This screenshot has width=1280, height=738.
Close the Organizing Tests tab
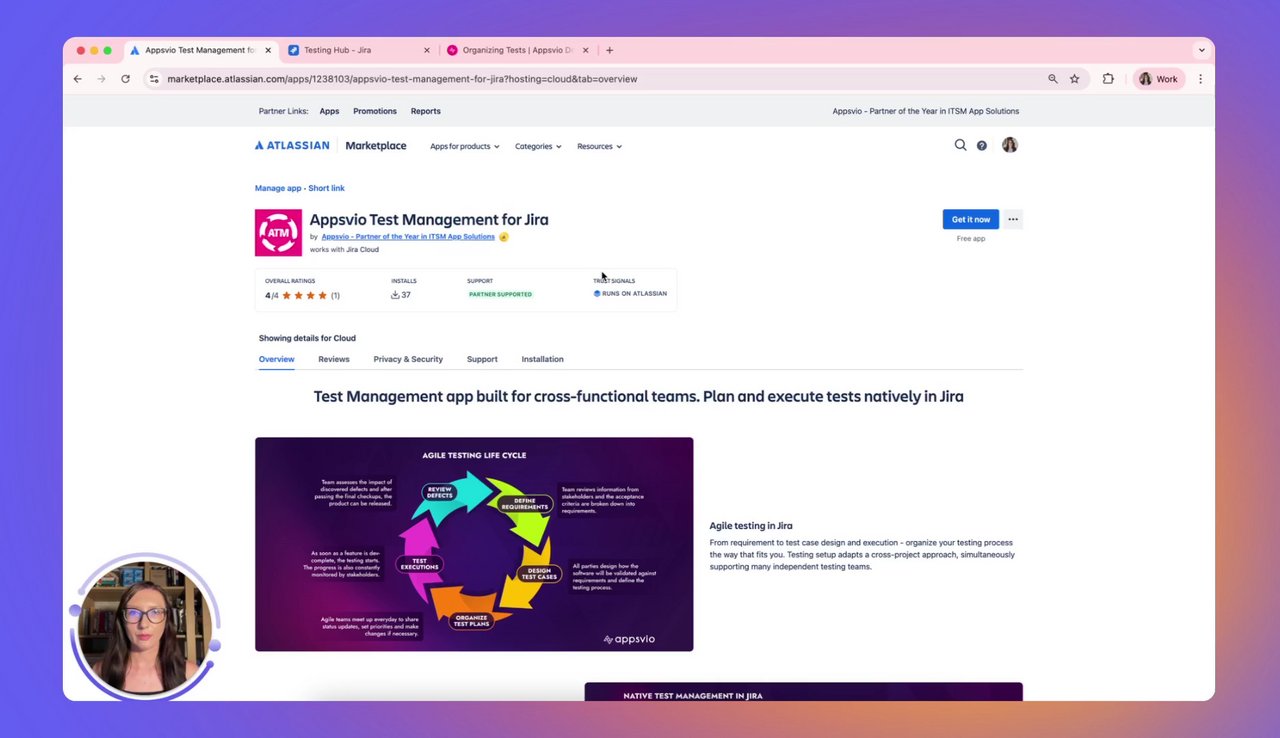[586, 50]
